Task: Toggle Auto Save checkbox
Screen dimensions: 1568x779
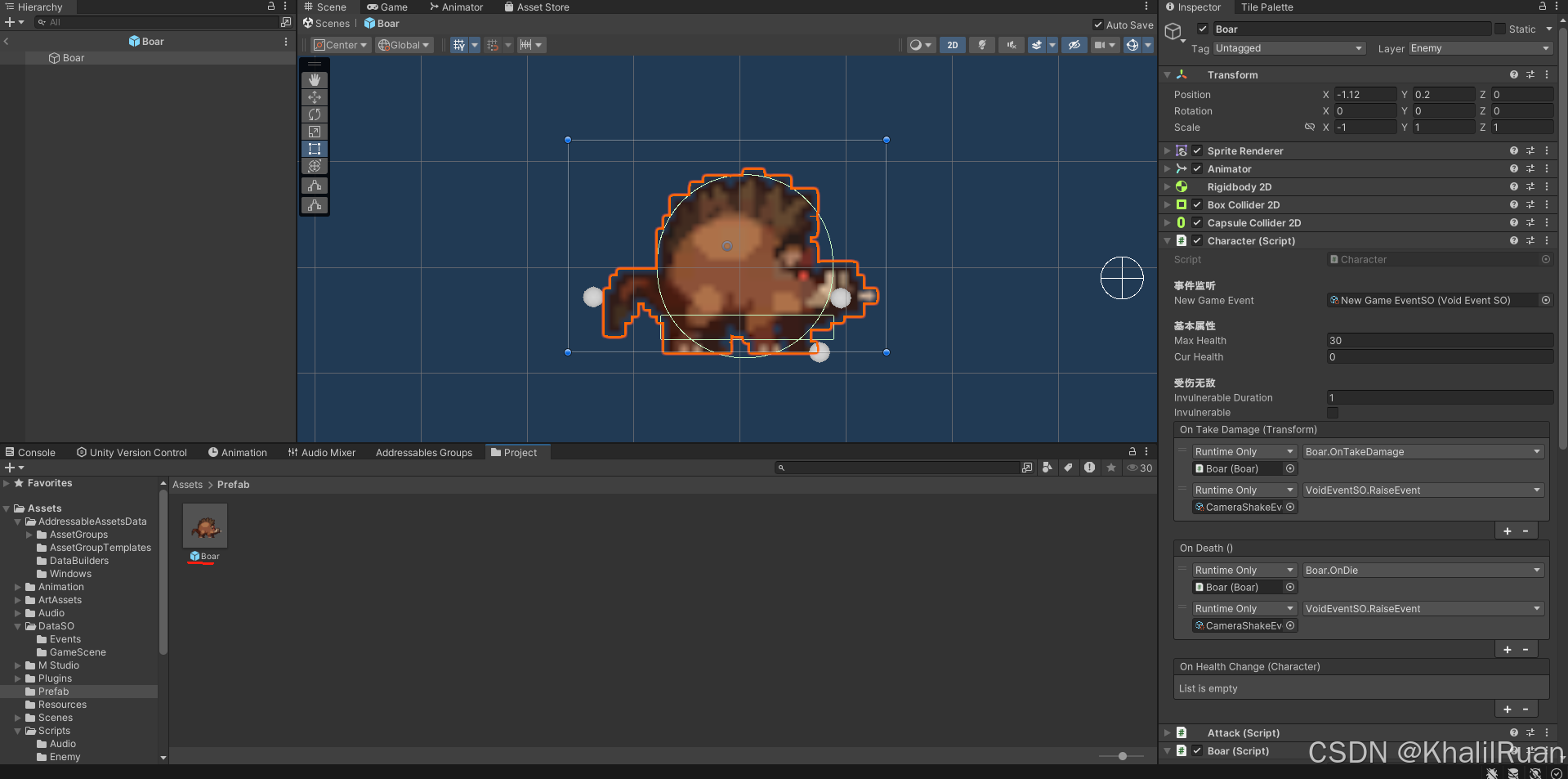Action: click(x=1098, y=25)
